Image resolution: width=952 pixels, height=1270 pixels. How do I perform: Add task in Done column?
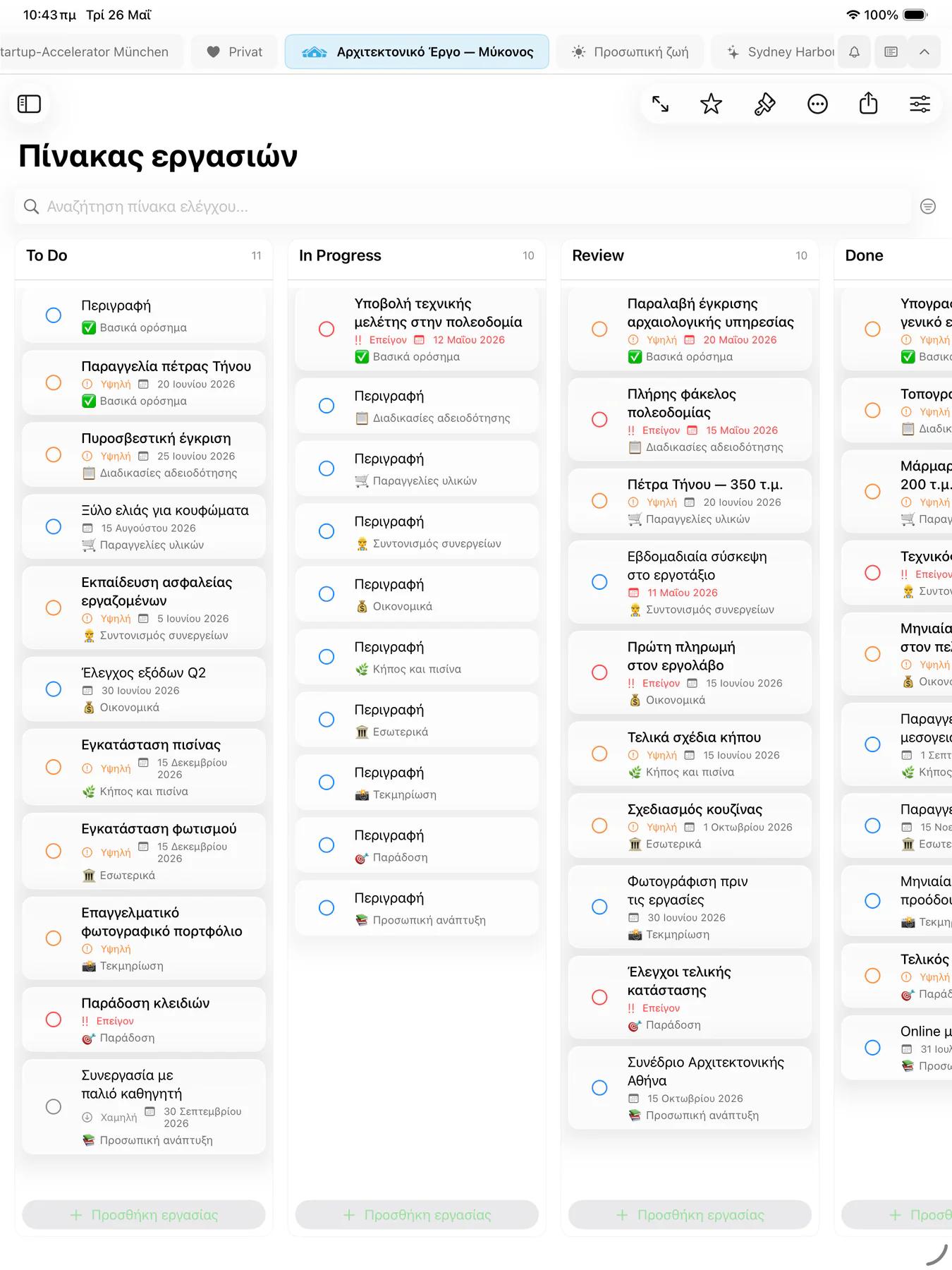tap(897, 1215)
